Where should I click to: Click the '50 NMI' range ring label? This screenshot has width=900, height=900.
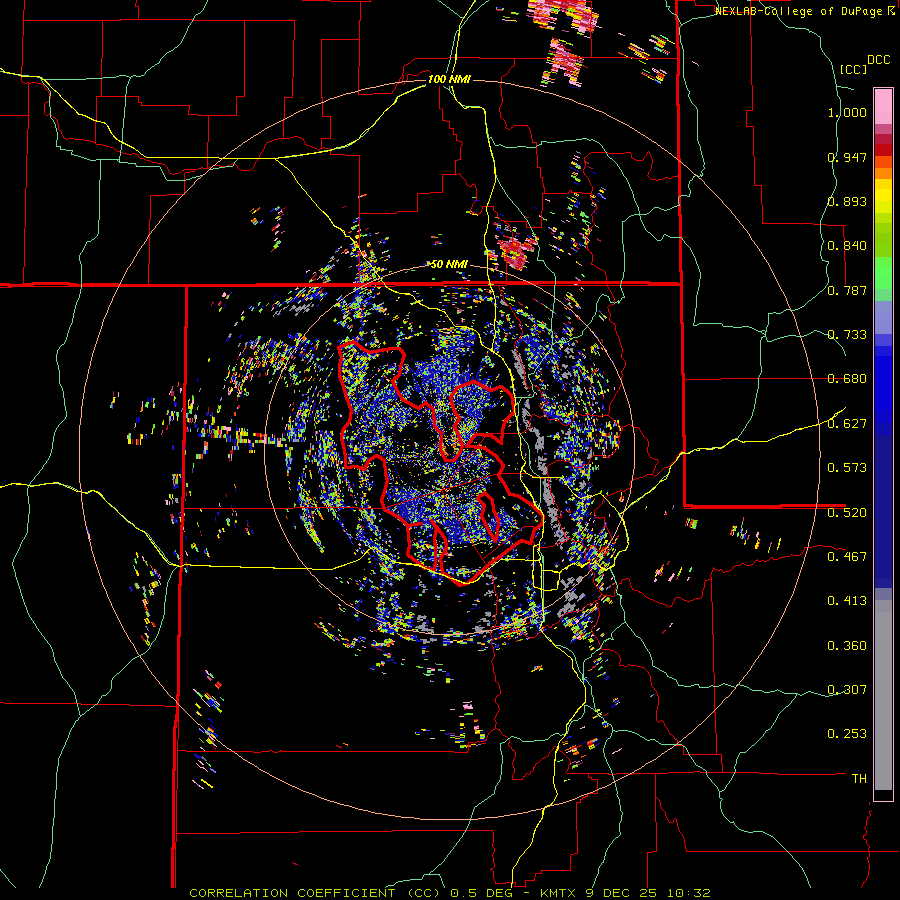point(449,264)
